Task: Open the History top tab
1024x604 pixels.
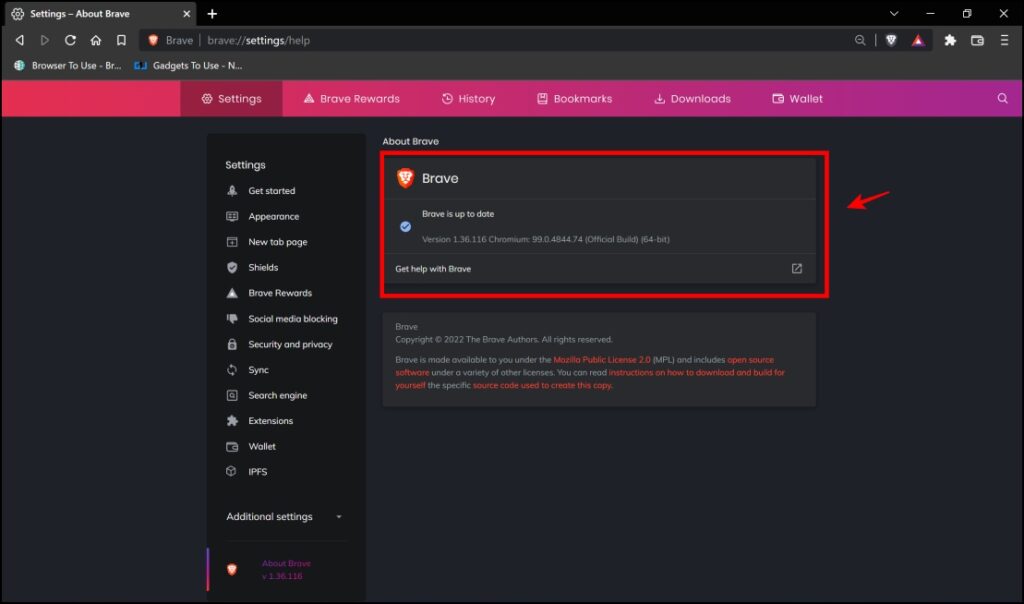Action: pos(468,99)
